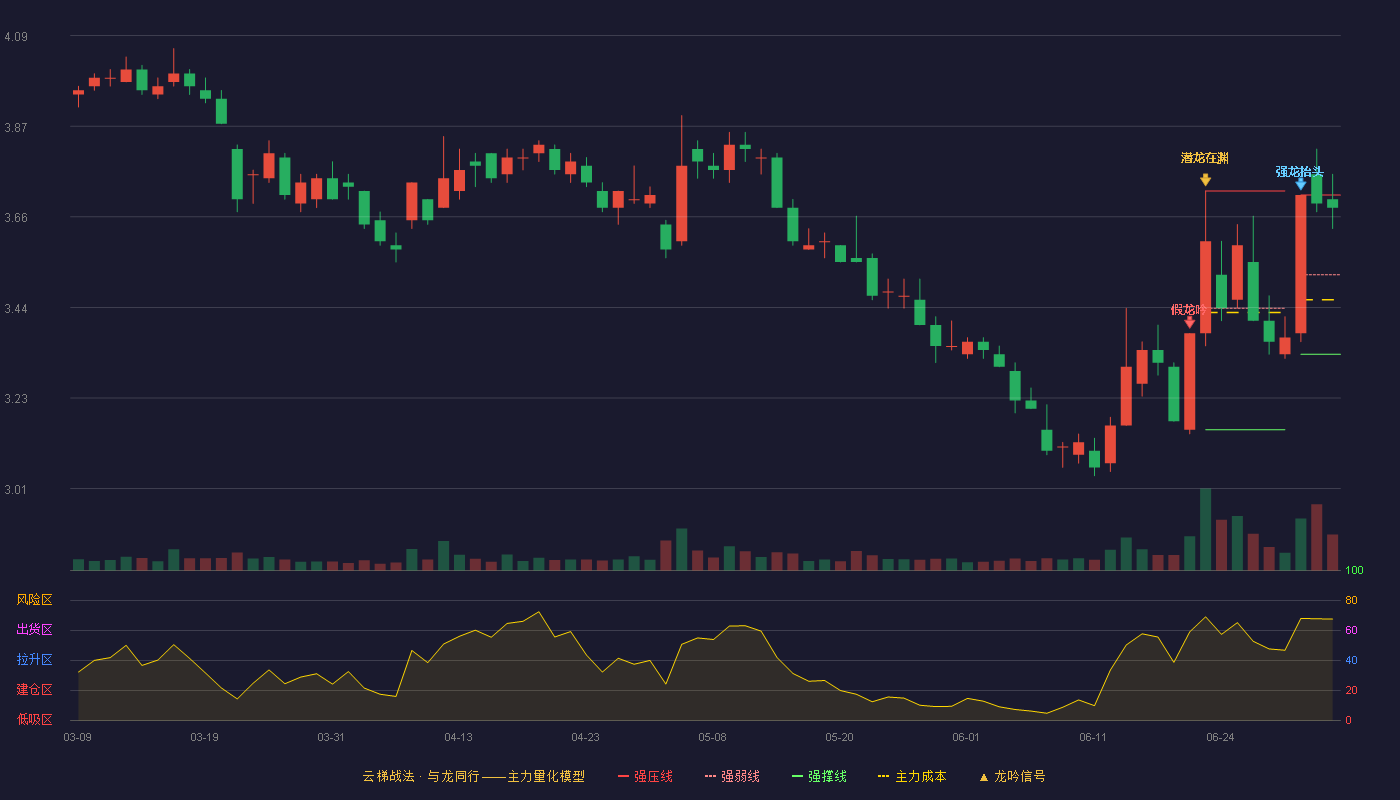Click the 3.23 price axis label

[16, 399]
